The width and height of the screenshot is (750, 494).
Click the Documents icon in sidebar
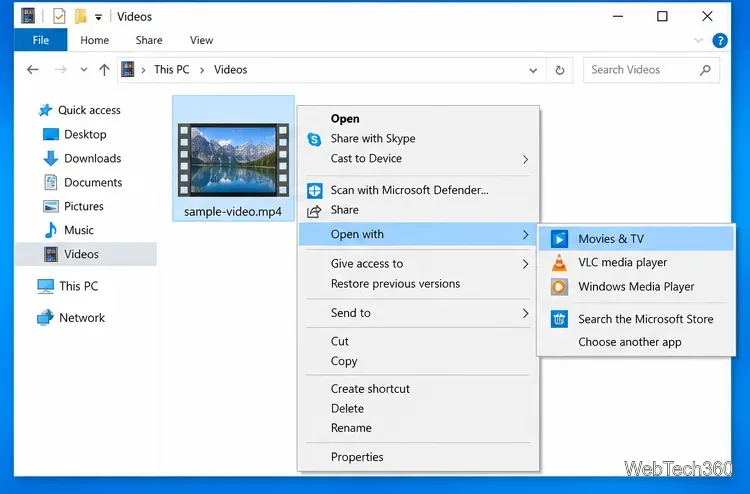click(x=51, y=182)
